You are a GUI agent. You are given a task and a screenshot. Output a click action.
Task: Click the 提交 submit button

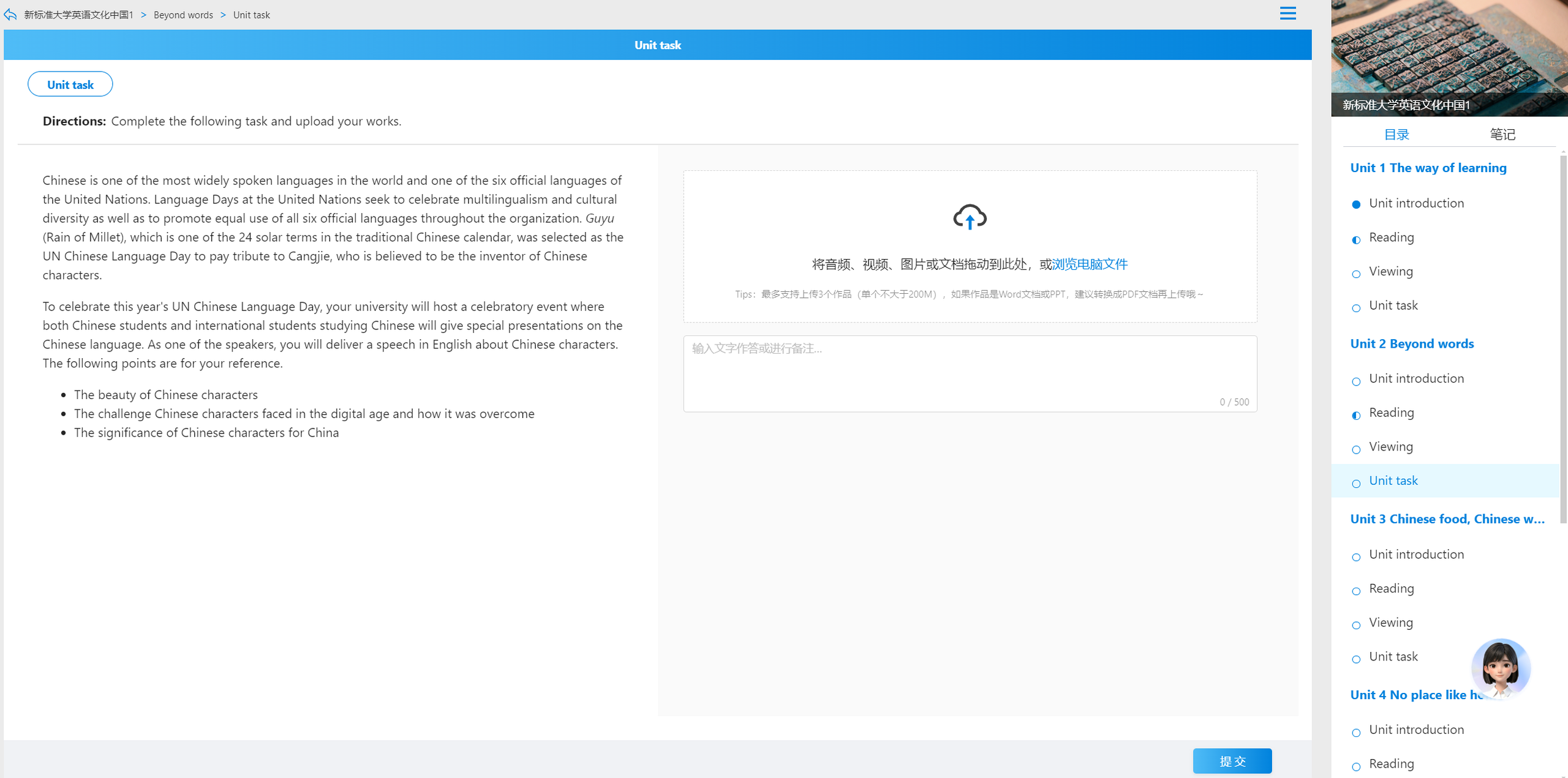[1232, 761]
